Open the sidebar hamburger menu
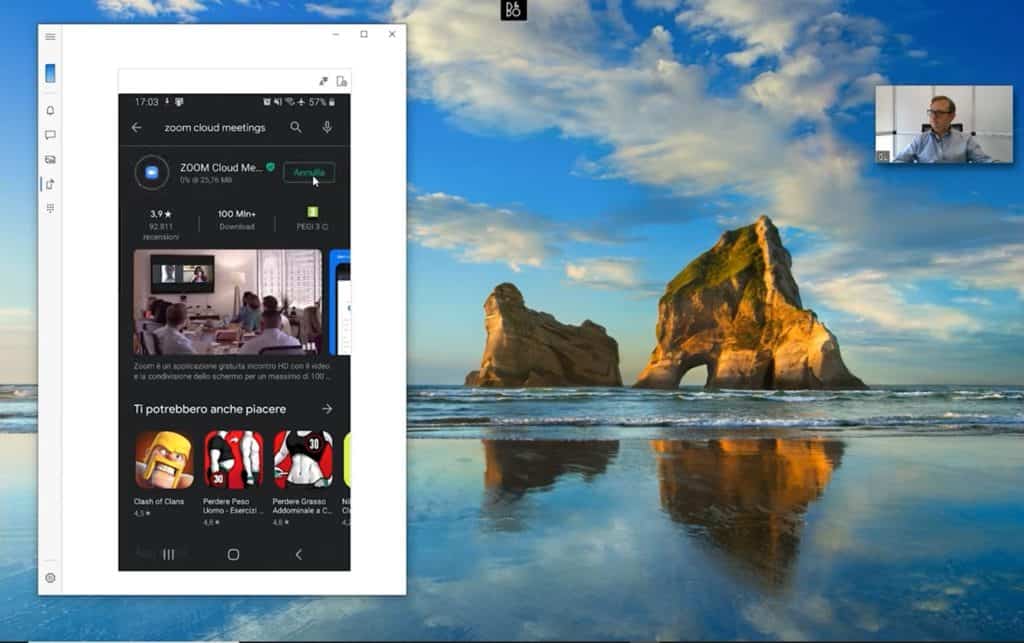This screenshot has width=1024, height=643. [x=49, y=37]
